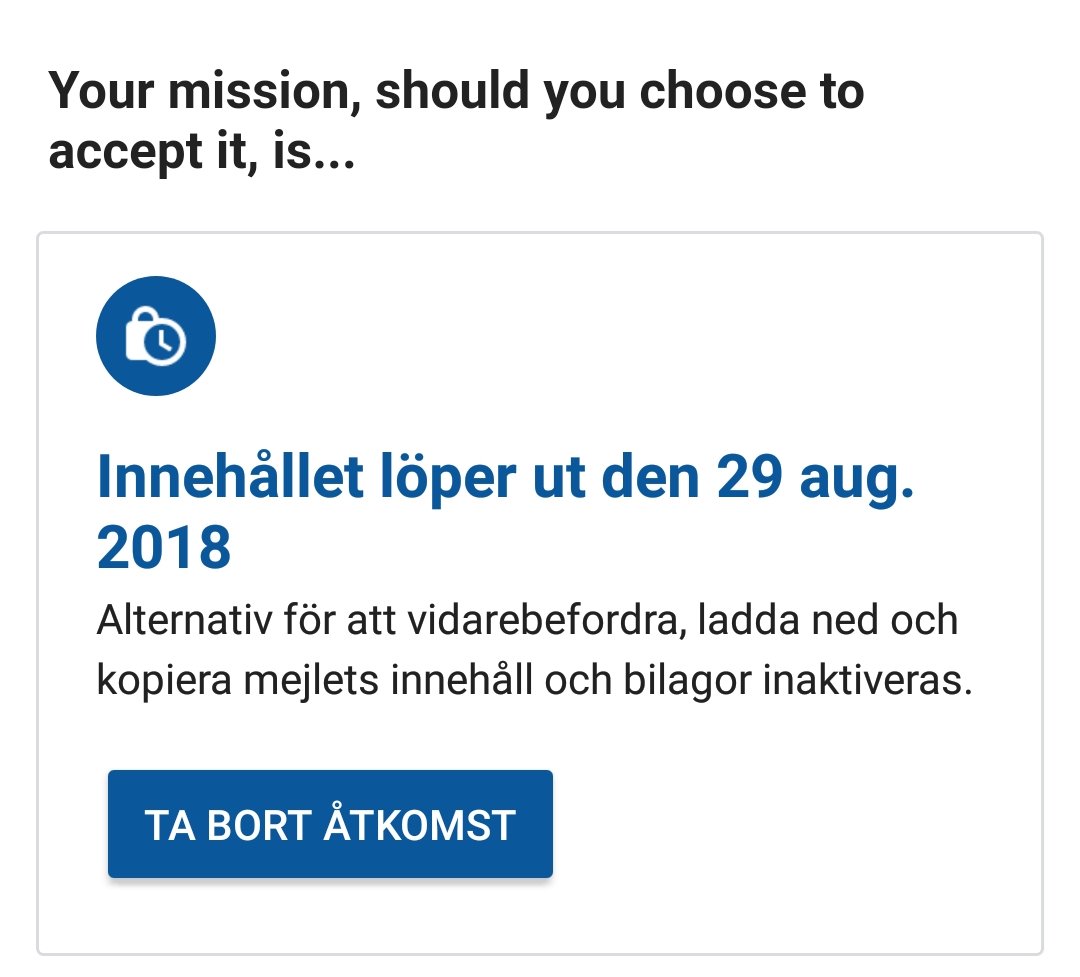Click '29 aug.' date in the blue title
This screenshot has height=977, width=1080.
816,478
